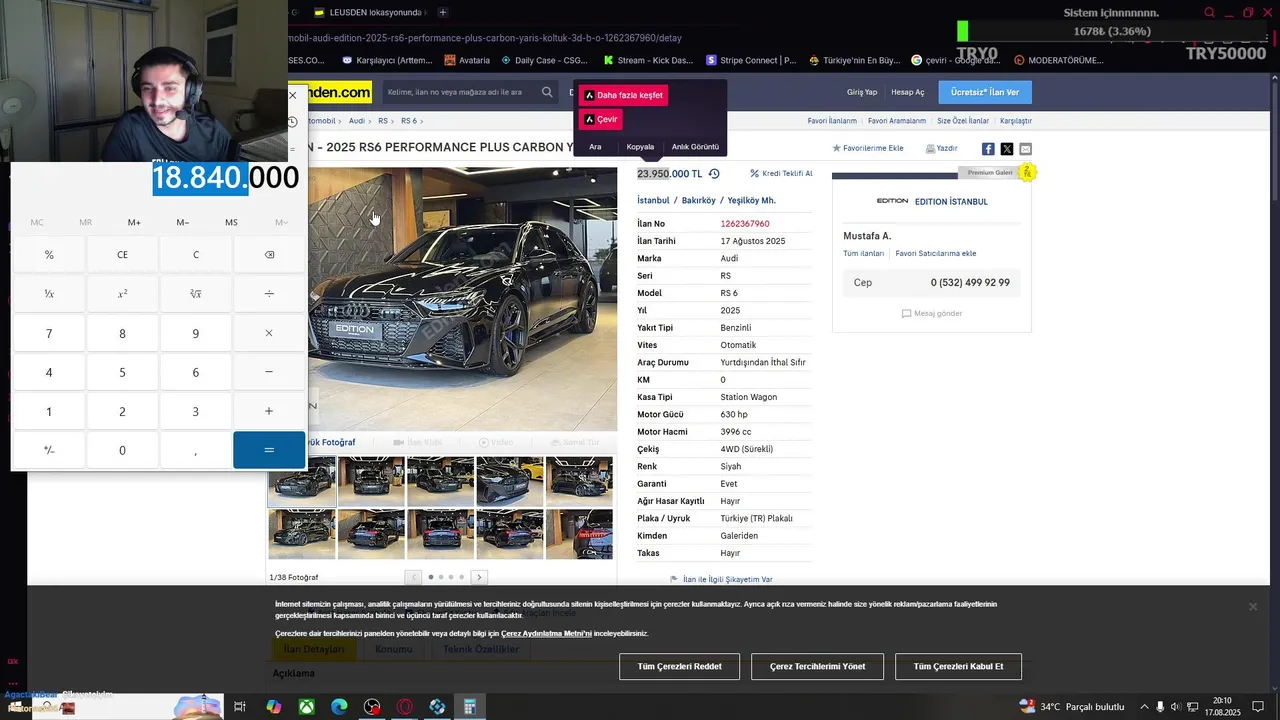Open Microsoft Edge from the taskbar
The width and height of the screenshot is (1280, 720).
[x=340, y=707]
